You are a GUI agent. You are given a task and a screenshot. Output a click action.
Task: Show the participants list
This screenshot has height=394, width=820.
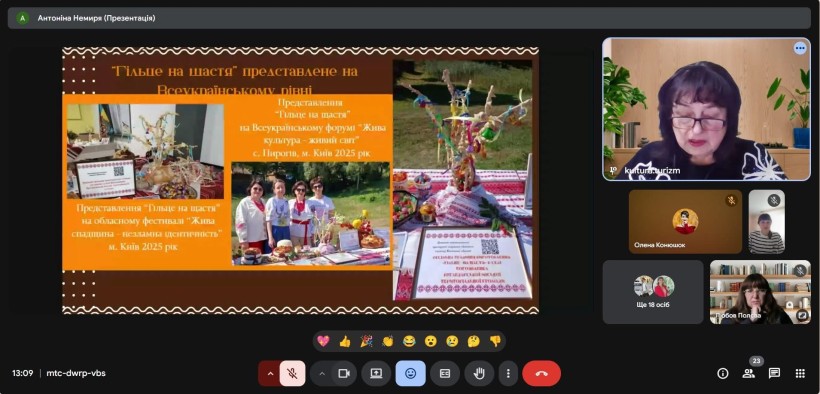748,373
